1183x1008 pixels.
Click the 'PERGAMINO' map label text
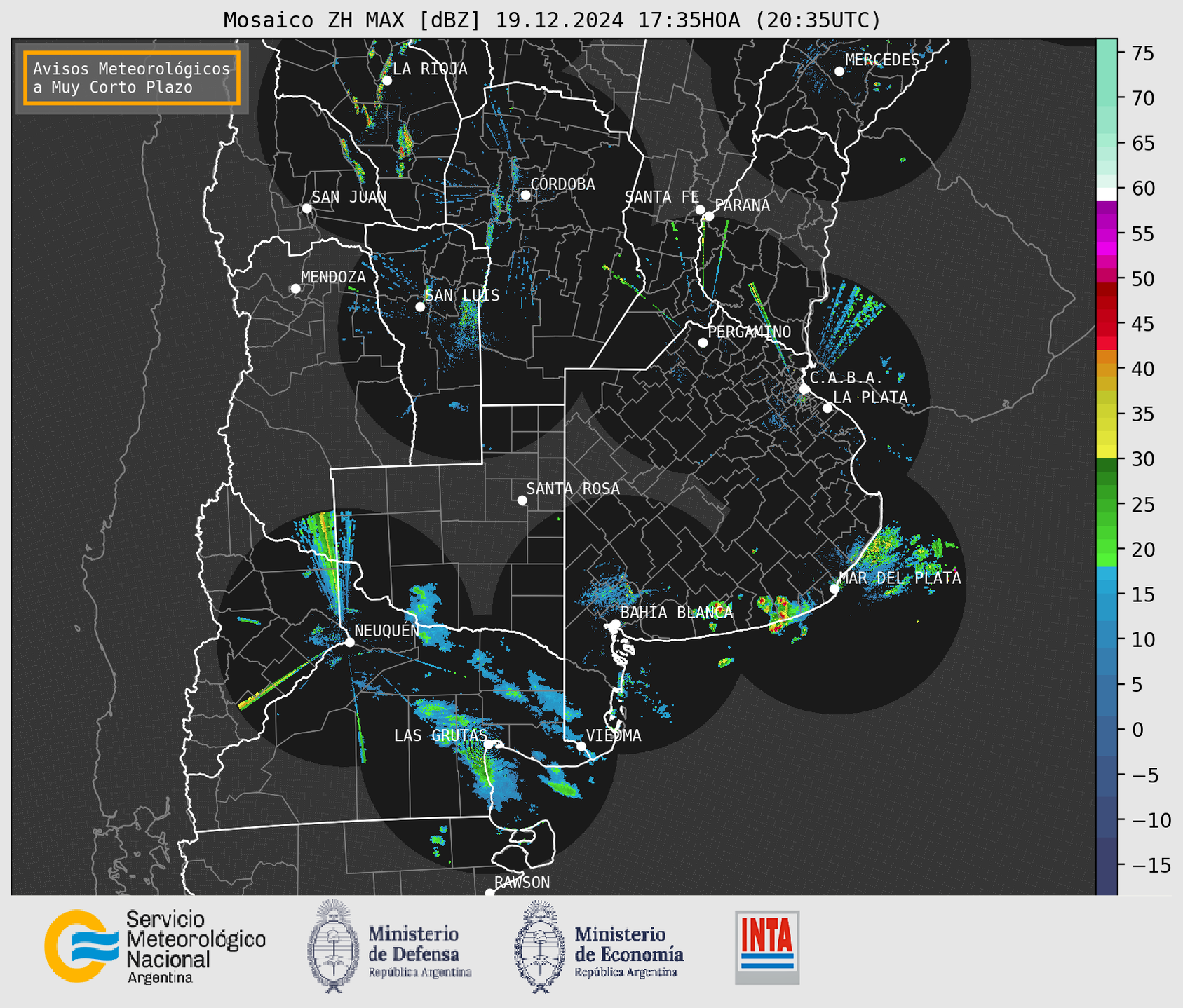pos(750,332)
